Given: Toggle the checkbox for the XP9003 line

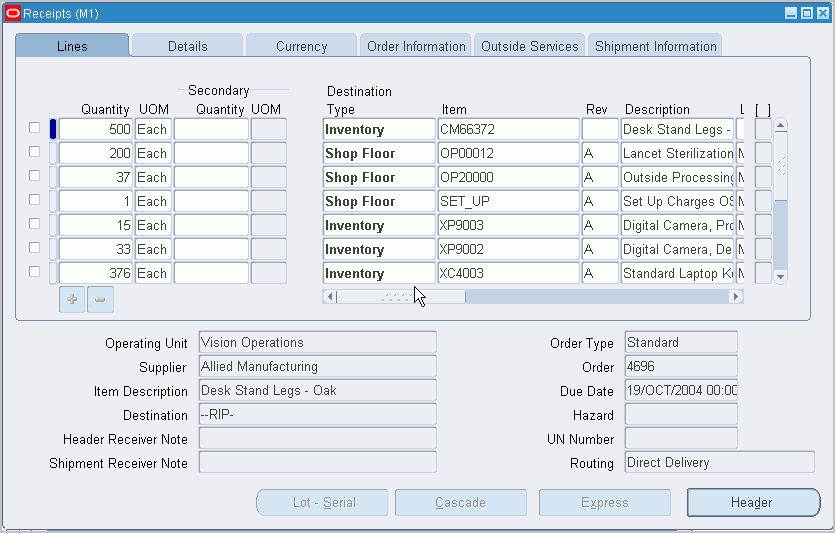Looking at the screenshot, I should tap(35, 224).
